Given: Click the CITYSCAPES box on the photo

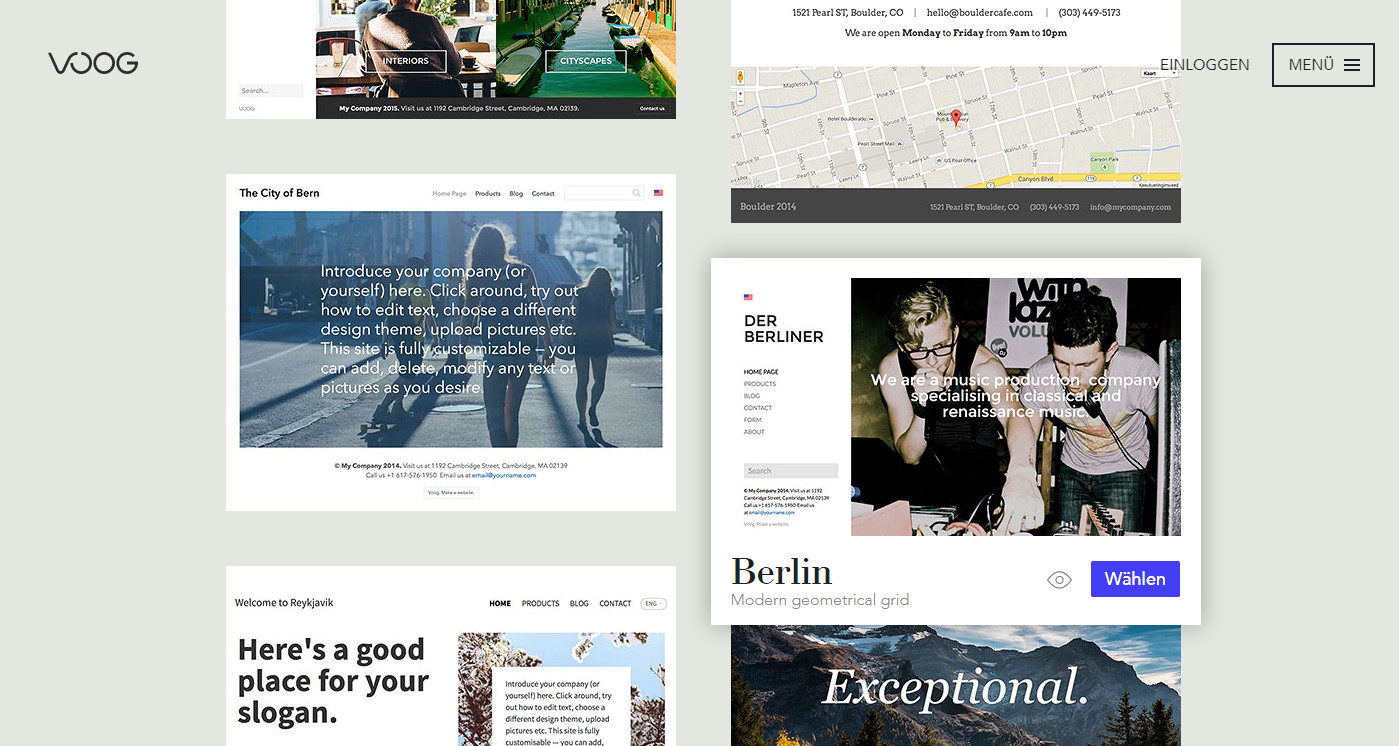Looking at the screenshot, I should [x=585, y=61].
